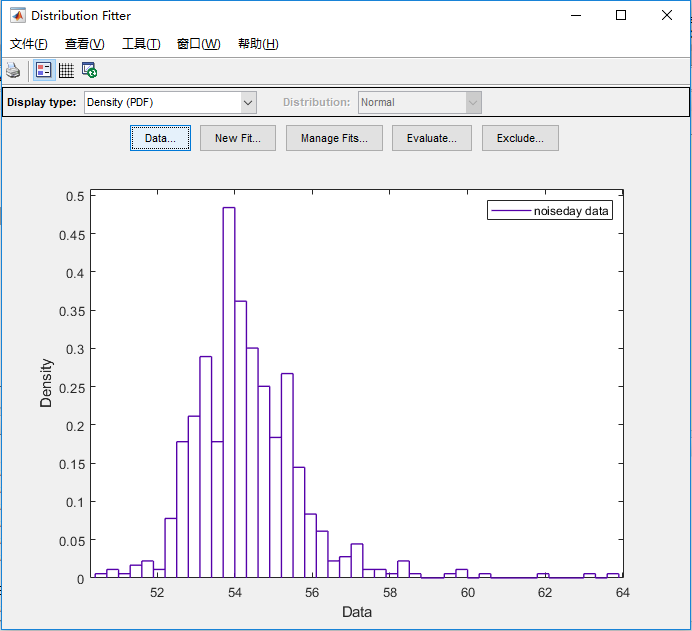Viewport: 692px width, 631px height.
Task: Toggle the legend display toolbar button
Action: tap(44, 70)
